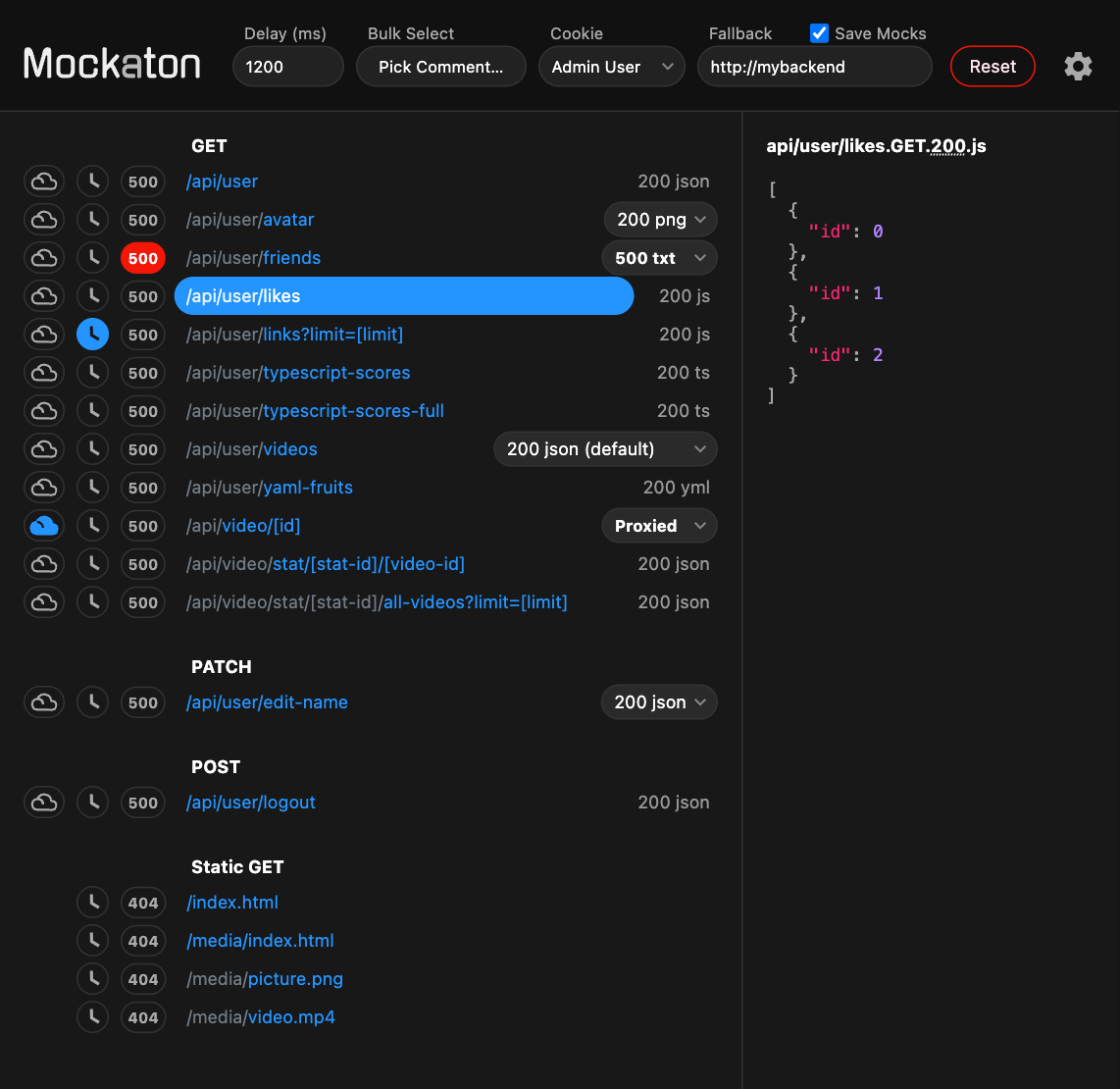Click the active clock icon beside /api/user/links

(x=92, y=334)
